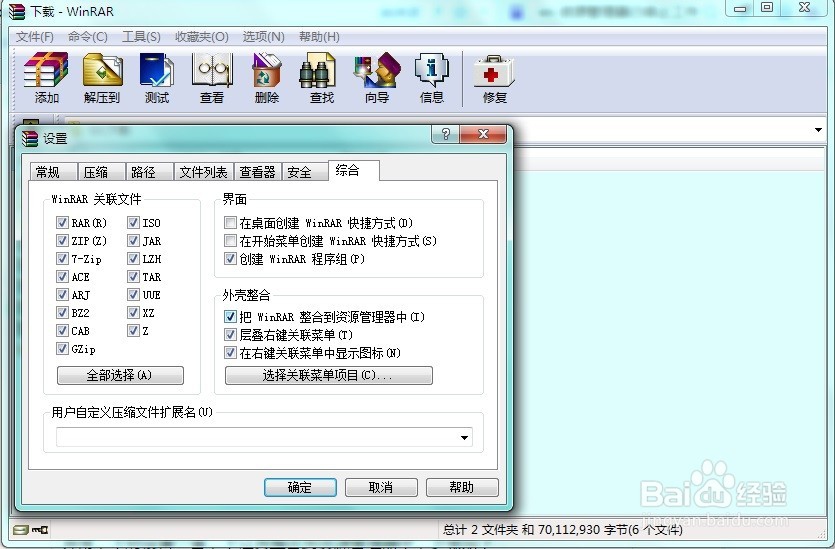This screenshot has width=835, height=549.
Task: Switch to the 压缩 tab
Action: click(101, 172)
